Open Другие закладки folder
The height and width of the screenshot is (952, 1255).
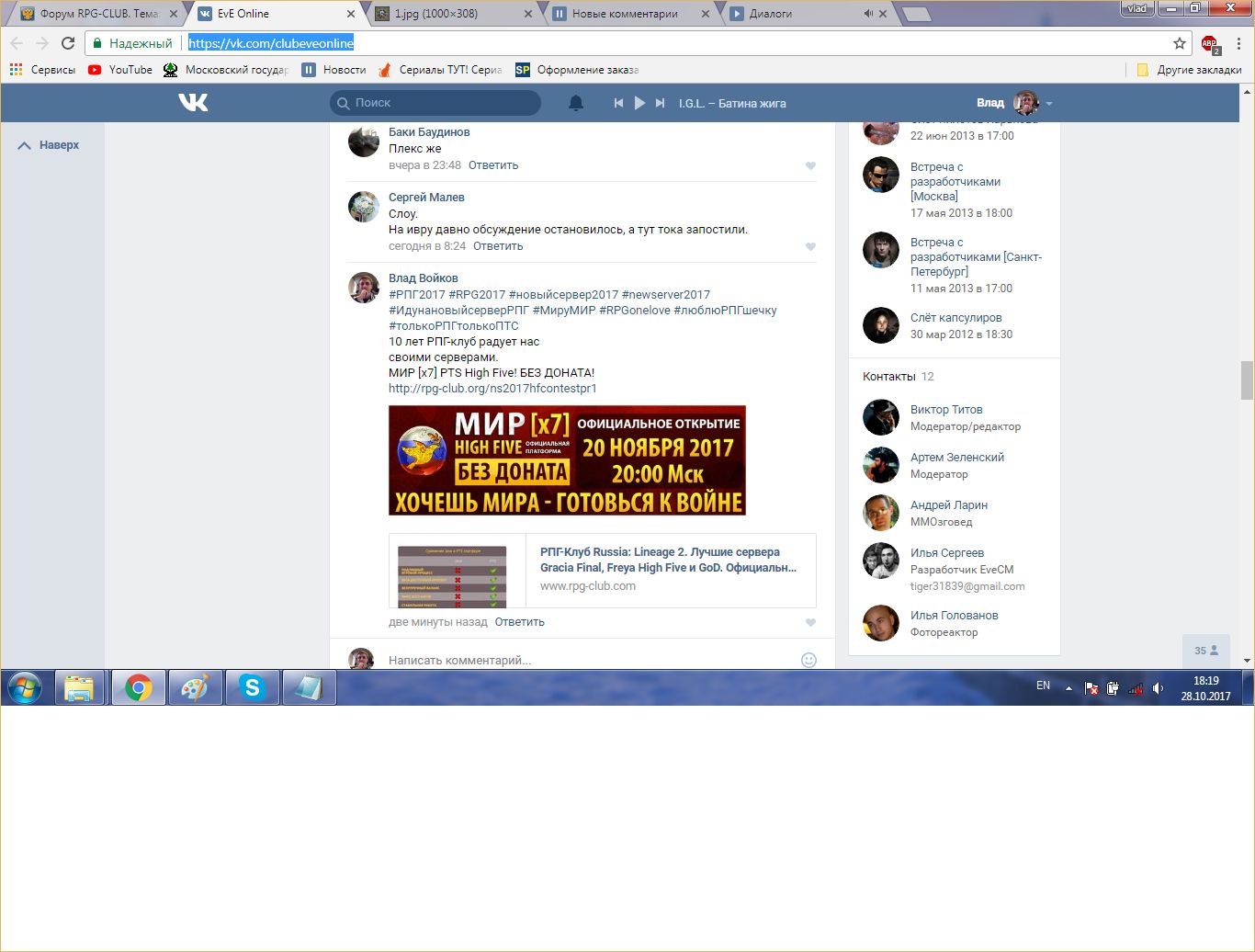[1189, 70]
